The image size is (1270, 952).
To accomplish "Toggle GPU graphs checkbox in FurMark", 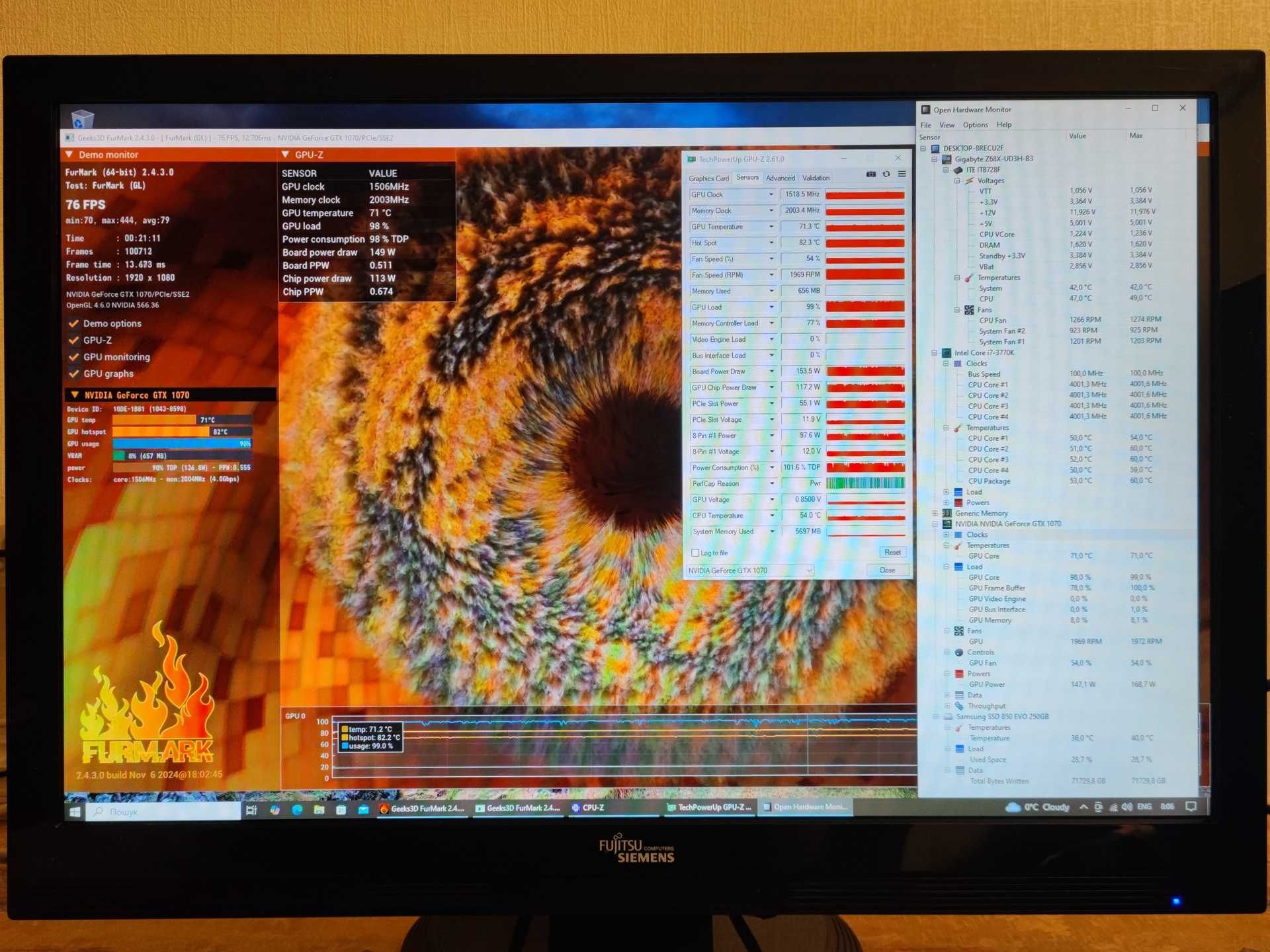I will click(x=74, y=374).
